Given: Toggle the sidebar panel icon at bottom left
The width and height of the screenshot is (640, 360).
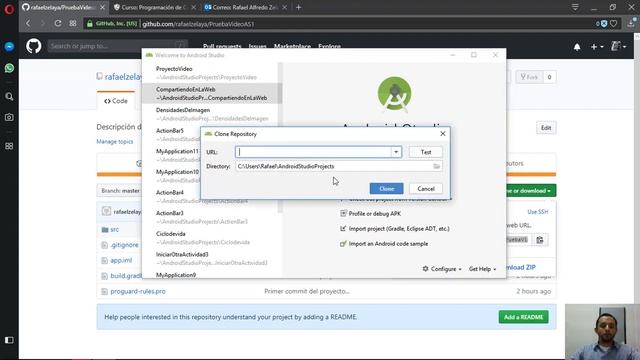Looking at the screenshot, I should 9,340.
